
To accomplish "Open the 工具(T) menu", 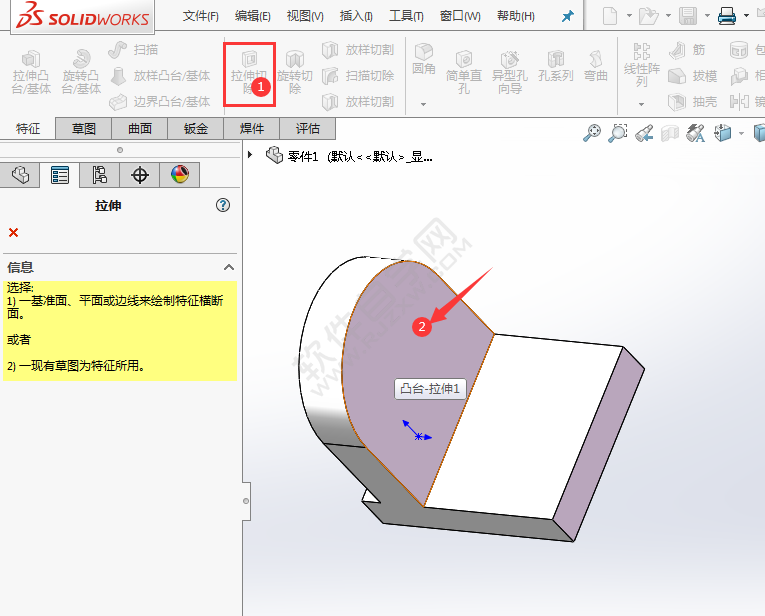I will 406,16.
